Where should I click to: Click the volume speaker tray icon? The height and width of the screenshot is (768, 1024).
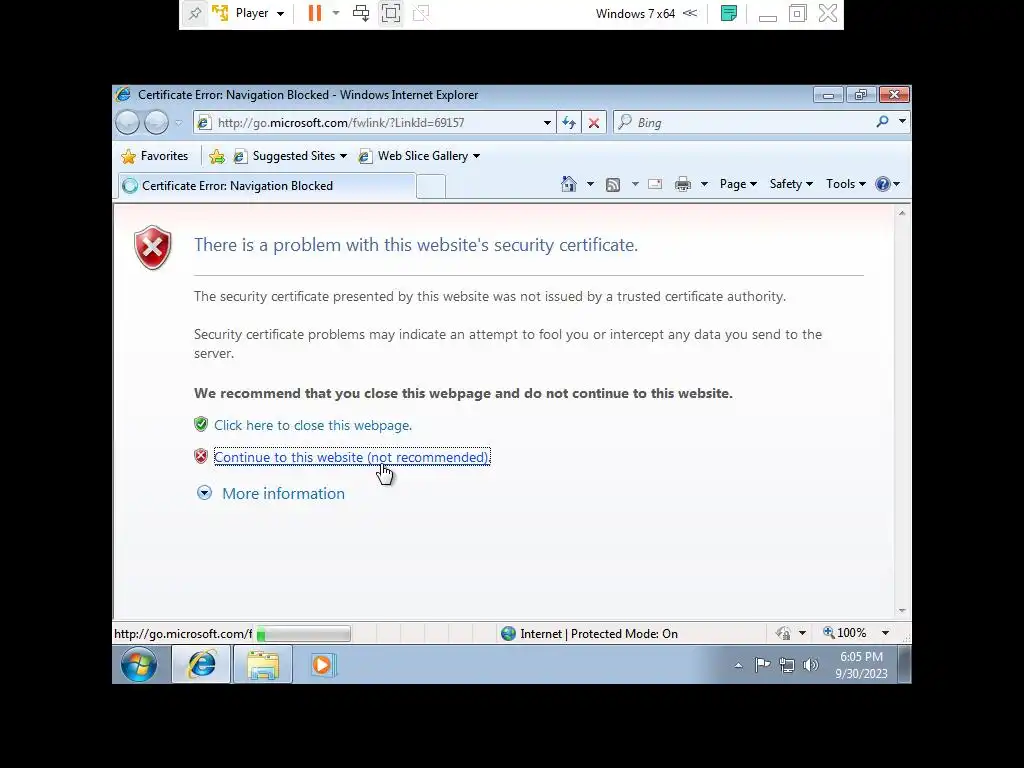810,665
